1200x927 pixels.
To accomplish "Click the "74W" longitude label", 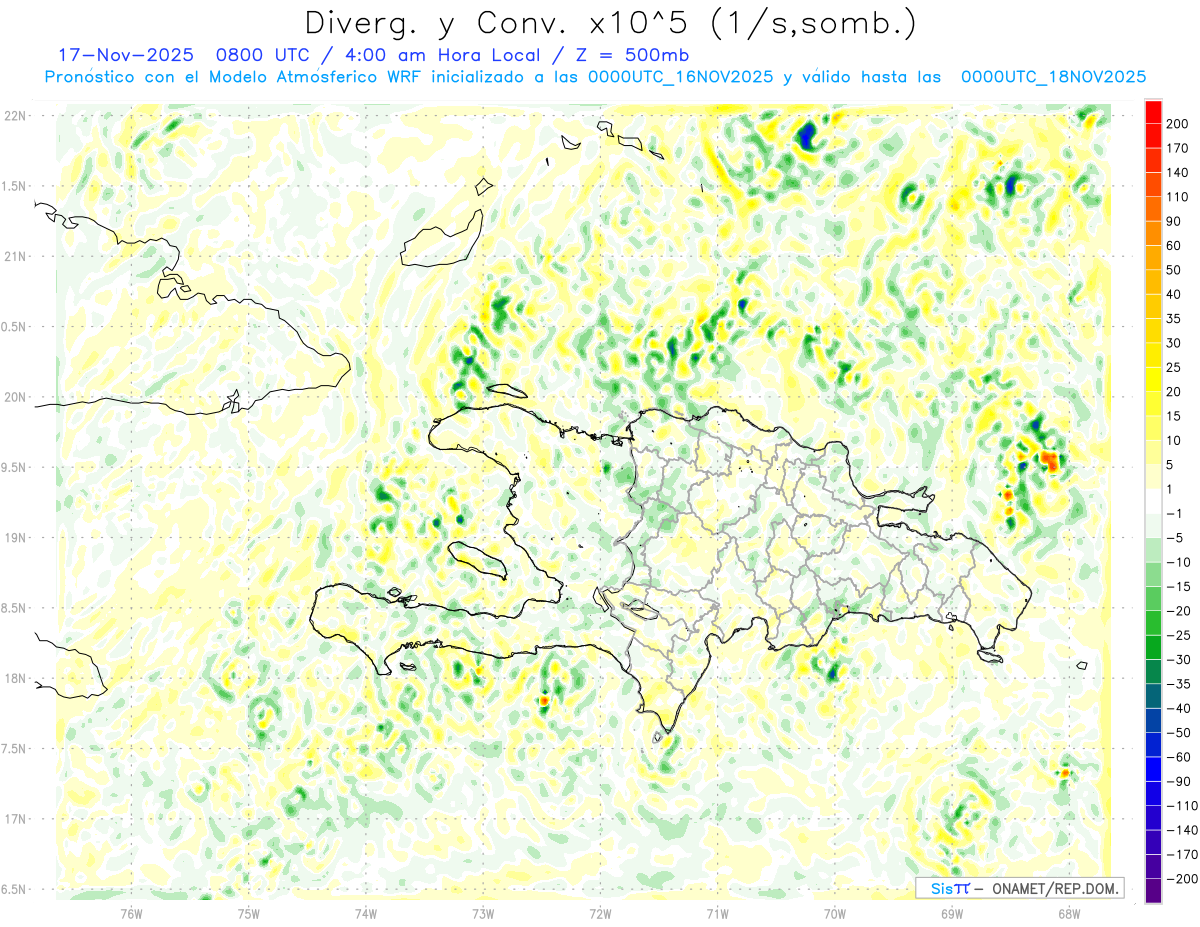I will pos(365,913).
